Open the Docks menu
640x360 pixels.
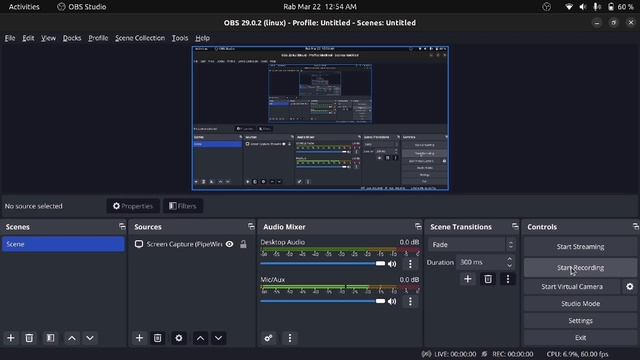[72, 38]
